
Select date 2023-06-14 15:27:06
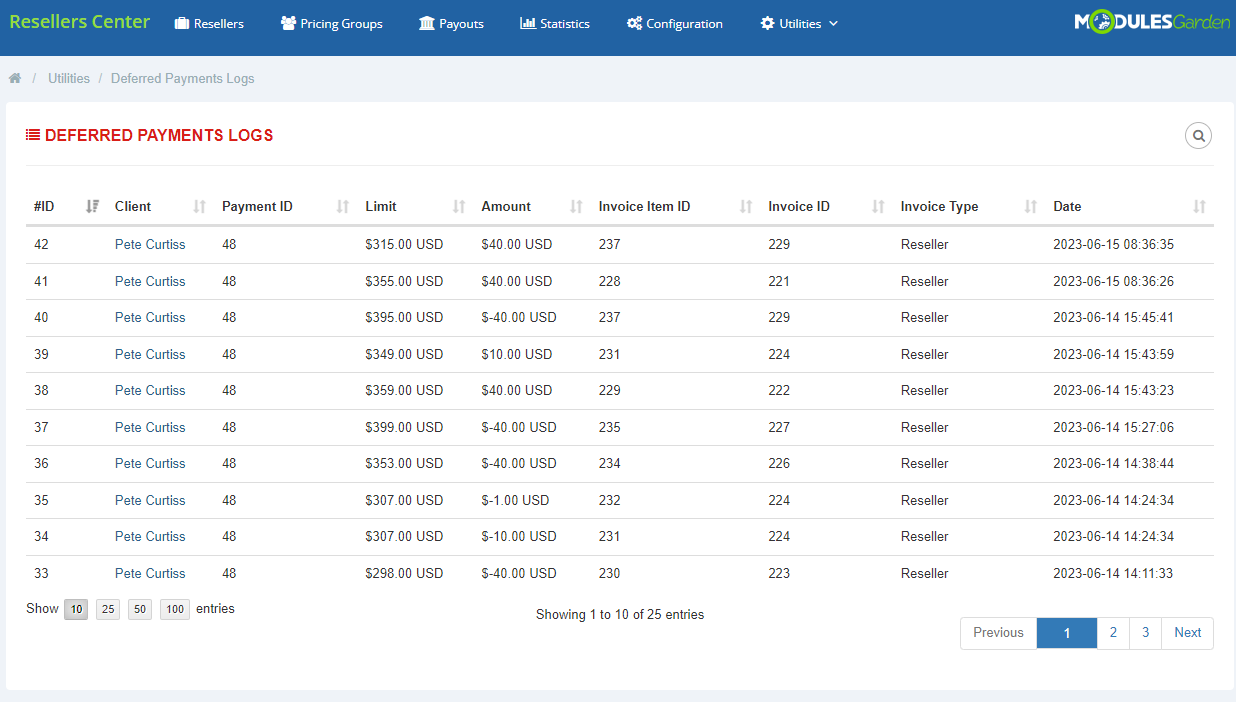pyautogui.click(x=1113, y=427)
